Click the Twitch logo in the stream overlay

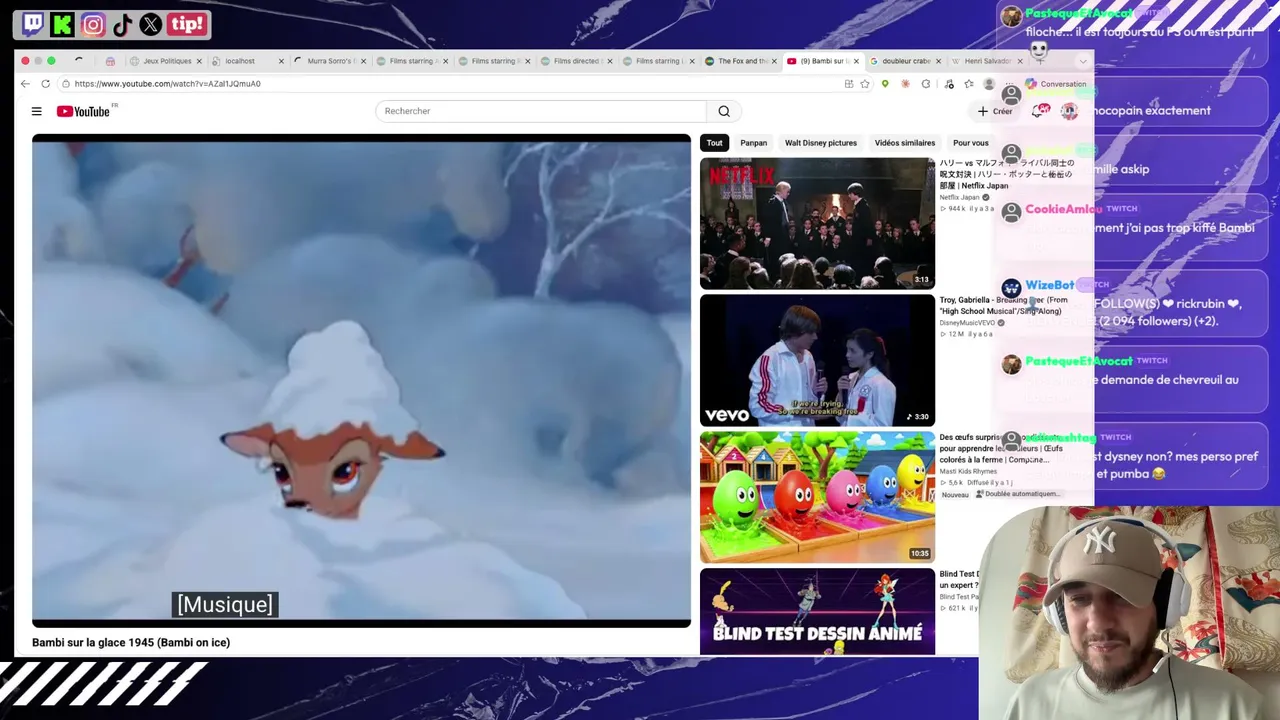click(32, 24)
